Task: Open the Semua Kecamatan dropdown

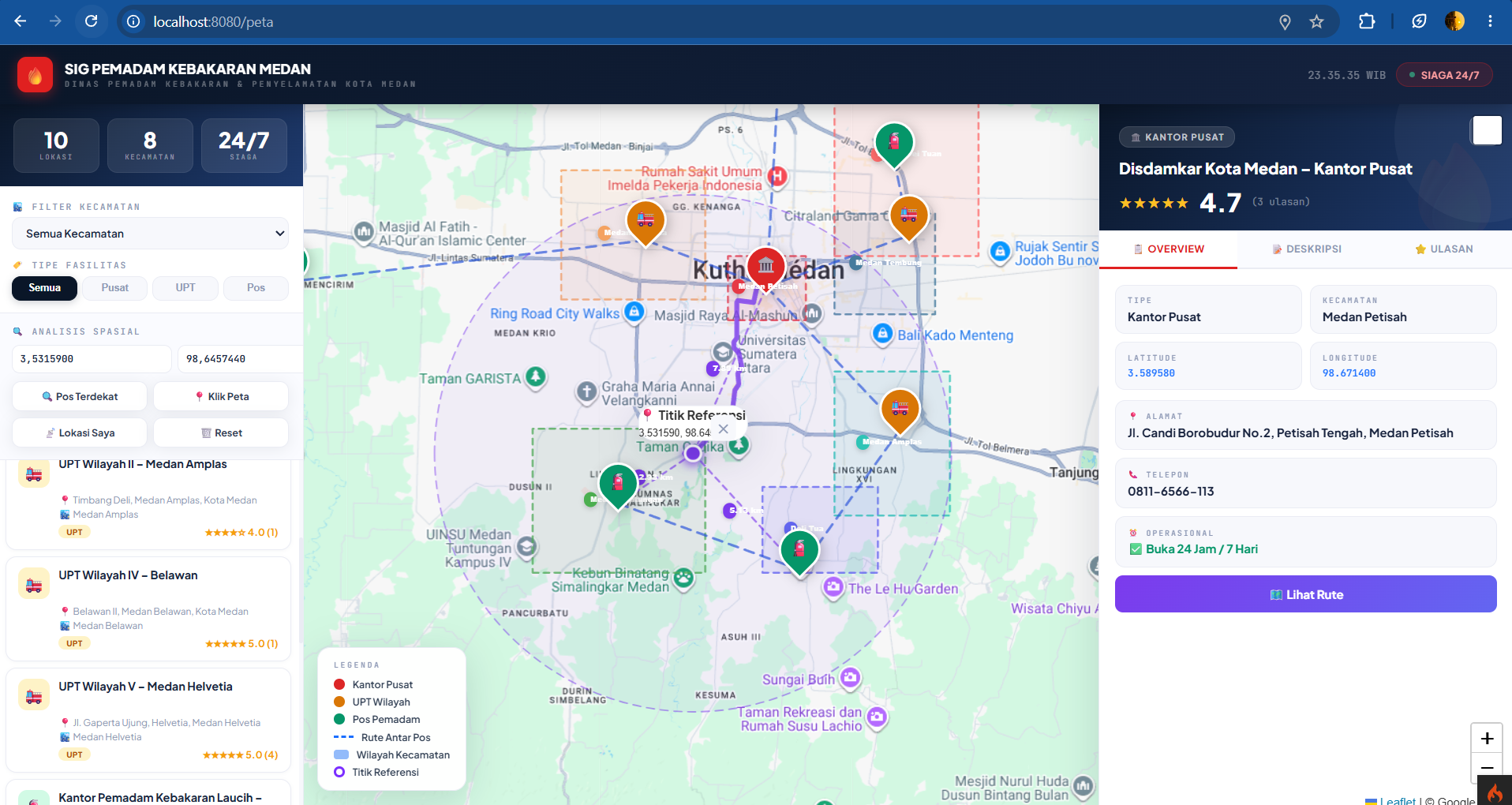Action: click(x=150, y=234)
